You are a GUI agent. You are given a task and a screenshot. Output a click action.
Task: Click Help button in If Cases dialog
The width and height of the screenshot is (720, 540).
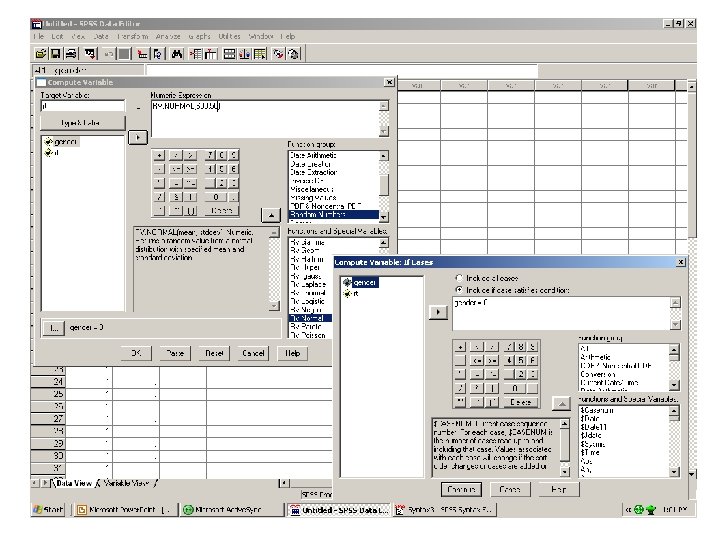558,489
